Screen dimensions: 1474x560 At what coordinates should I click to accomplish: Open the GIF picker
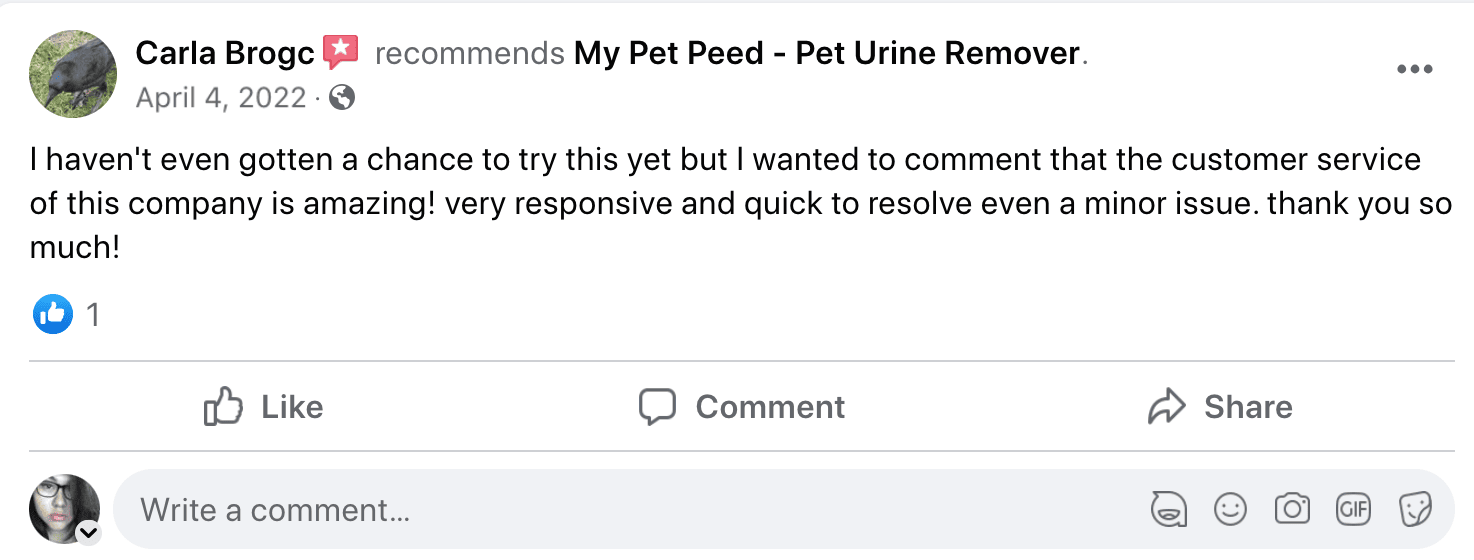pyautogui.click(x=1354, y=510)
